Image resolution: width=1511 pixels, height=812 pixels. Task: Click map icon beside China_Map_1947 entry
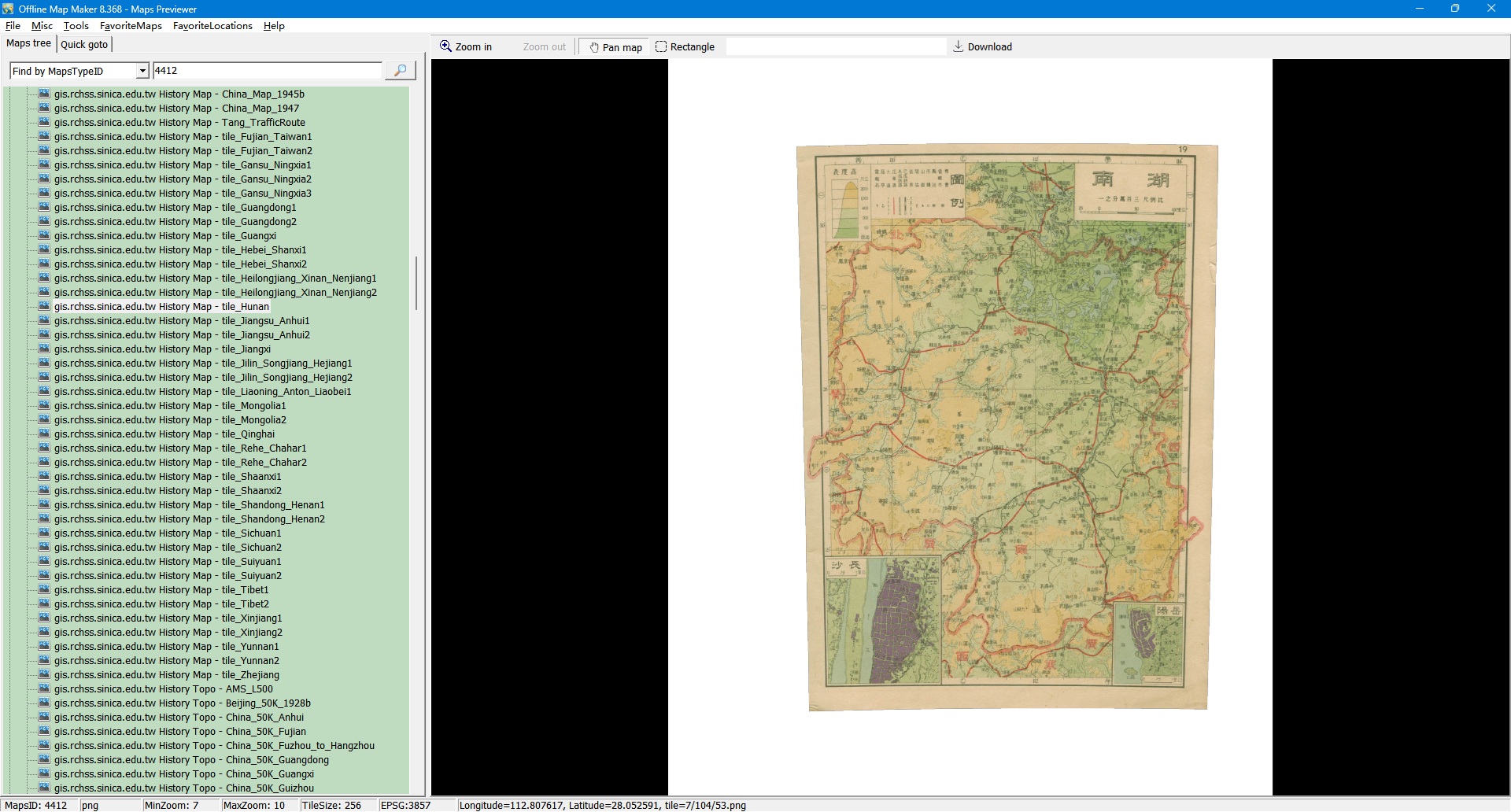[x=44, y=109]
